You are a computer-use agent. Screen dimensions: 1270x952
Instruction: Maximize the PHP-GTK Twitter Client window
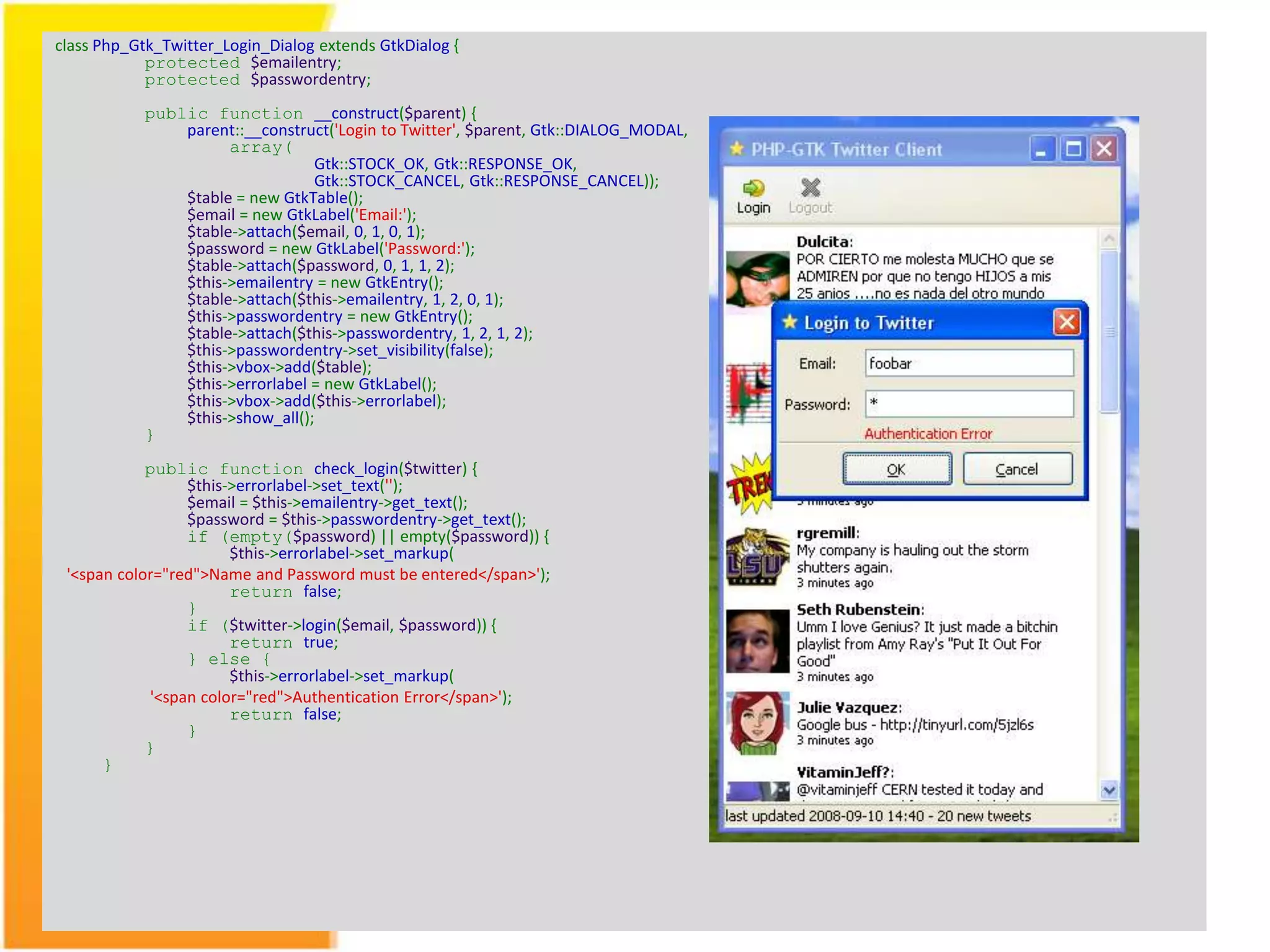point(1073,149)
